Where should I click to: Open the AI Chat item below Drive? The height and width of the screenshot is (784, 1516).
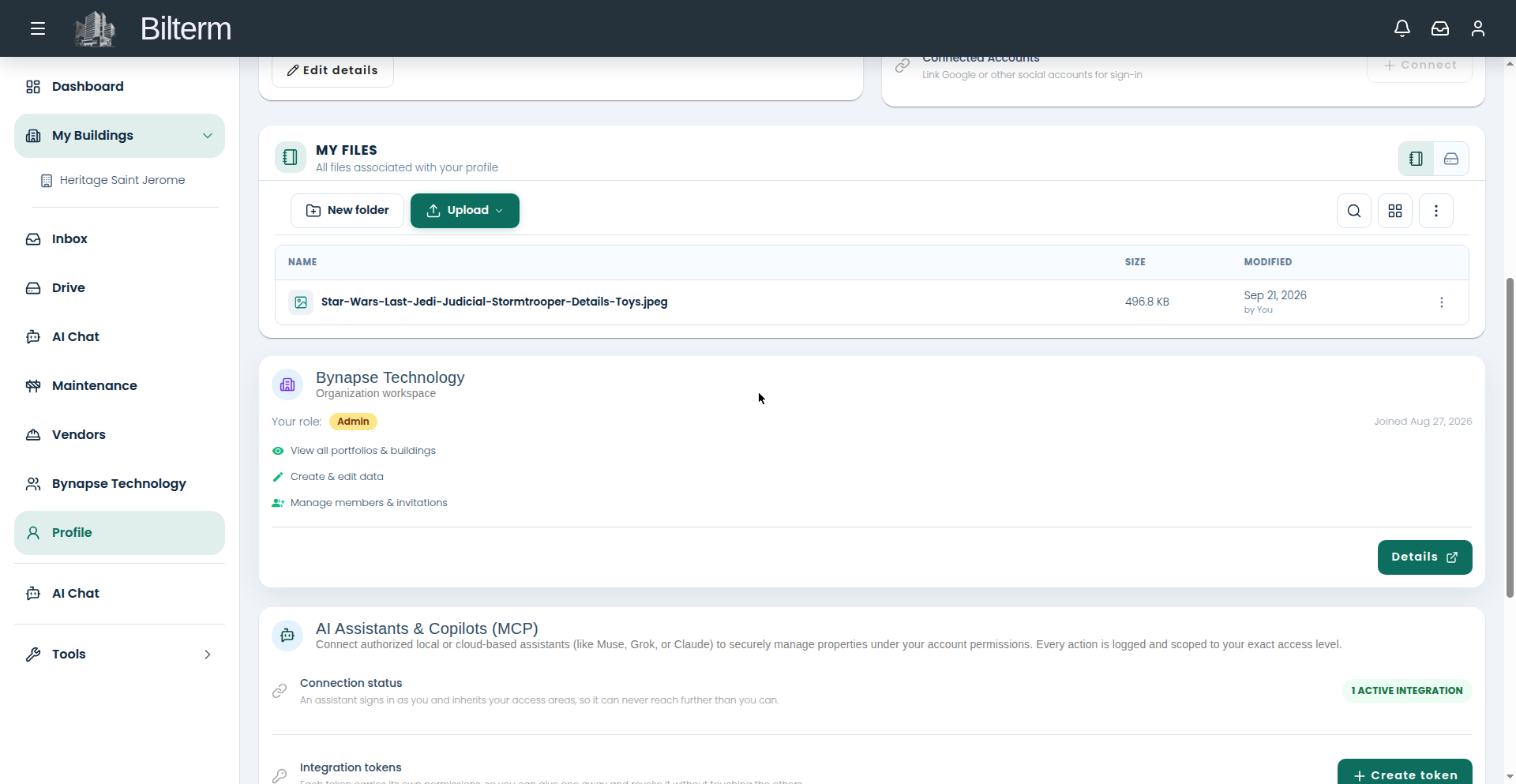pyautogui.click(x=119, y=337)
